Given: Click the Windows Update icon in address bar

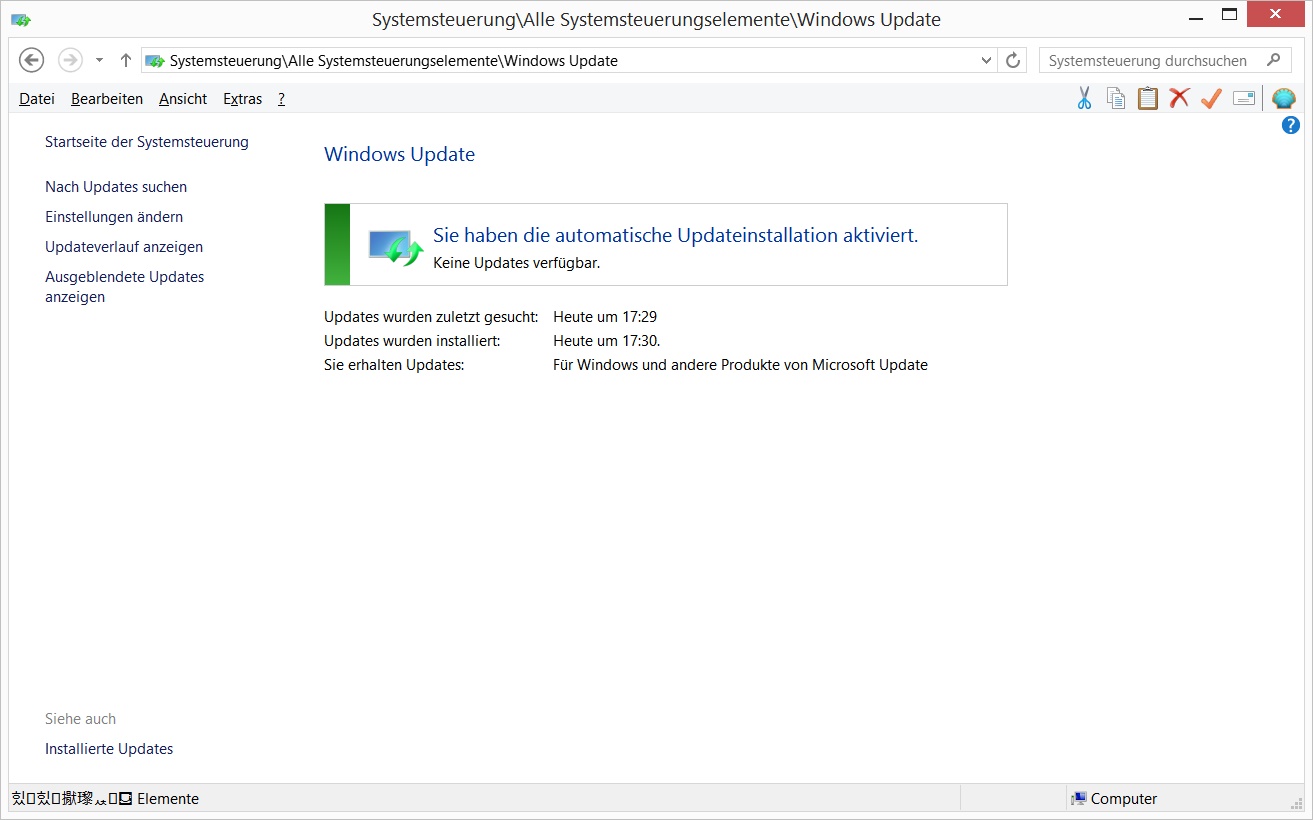Looking at the screenshot, I should [155, 61].
